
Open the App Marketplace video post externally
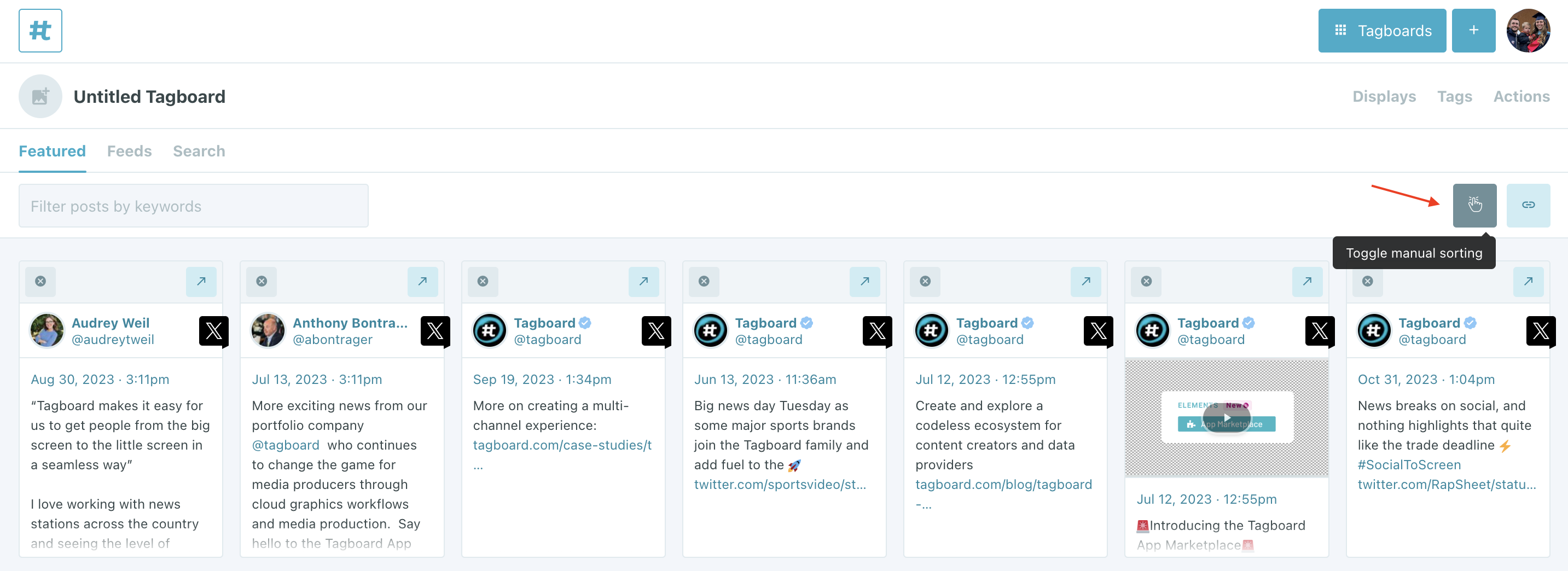1307,281
